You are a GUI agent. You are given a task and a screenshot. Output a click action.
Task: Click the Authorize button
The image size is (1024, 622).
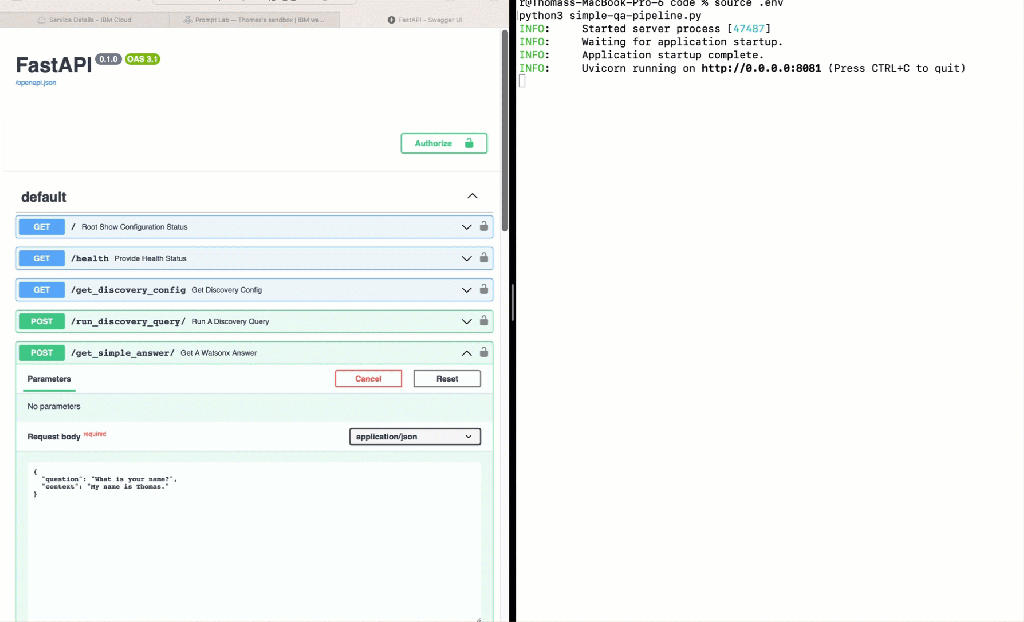point(443,143)
